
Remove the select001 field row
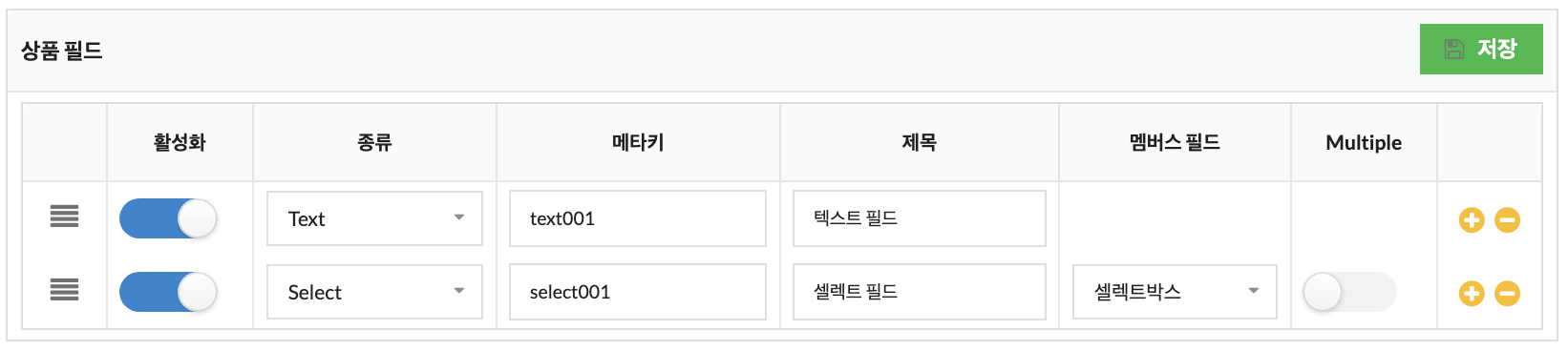pos(1507,294)
